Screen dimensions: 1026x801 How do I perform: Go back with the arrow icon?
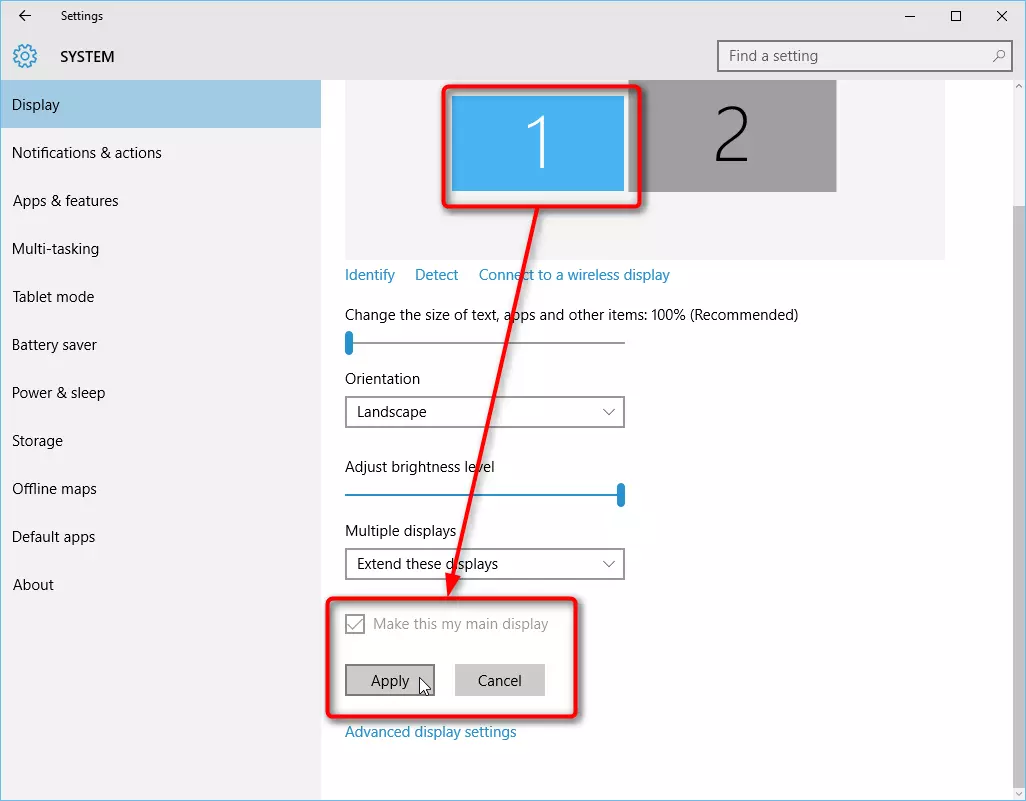[x=25, y=16]
